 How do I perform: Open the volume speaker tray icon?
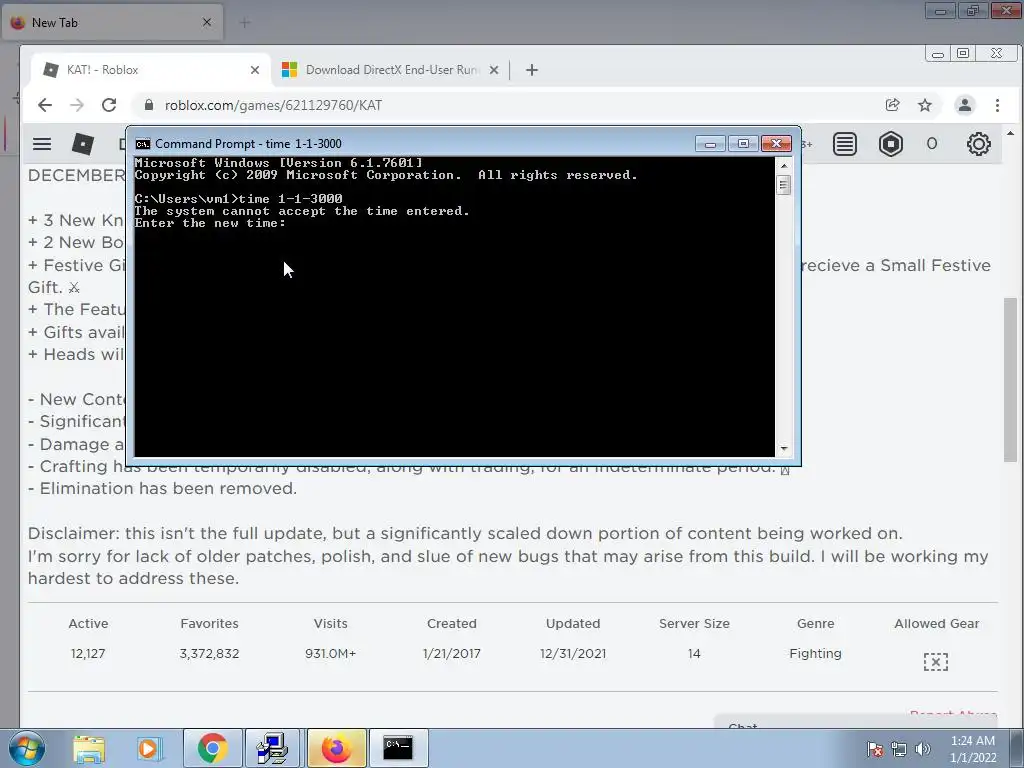click(x=923, y=749)
